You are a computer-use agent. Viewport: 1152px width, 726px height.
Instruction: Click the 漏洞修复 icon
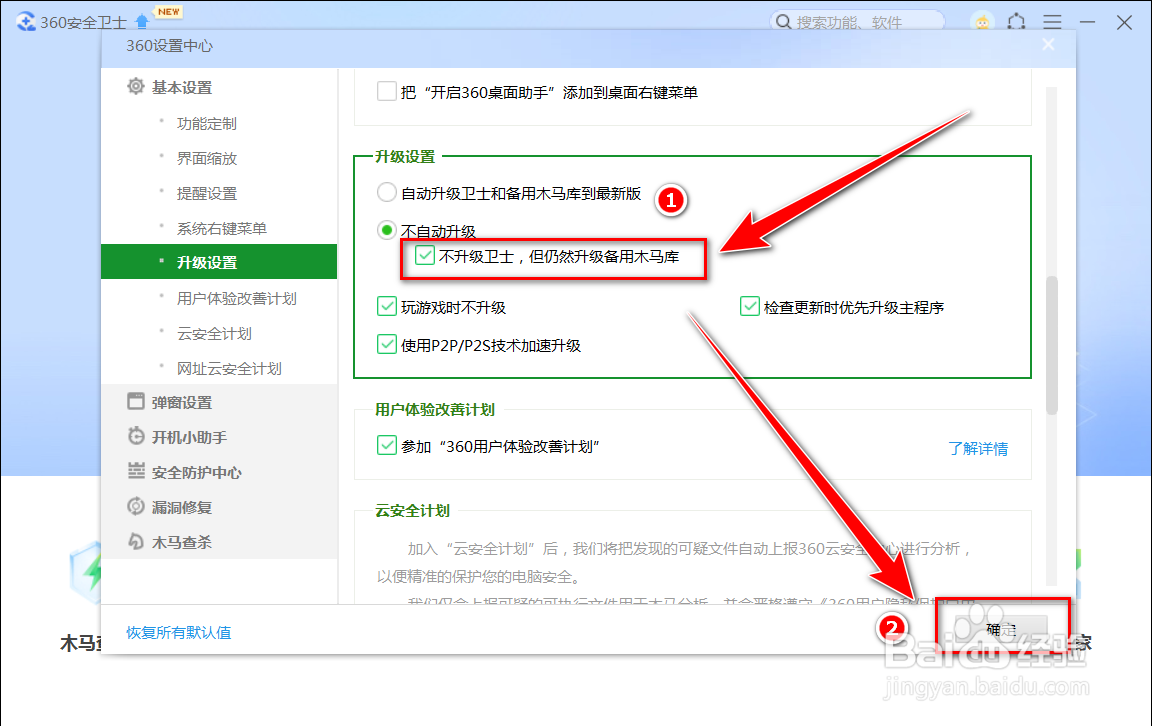pyautogui.click(x=136, y=506)
